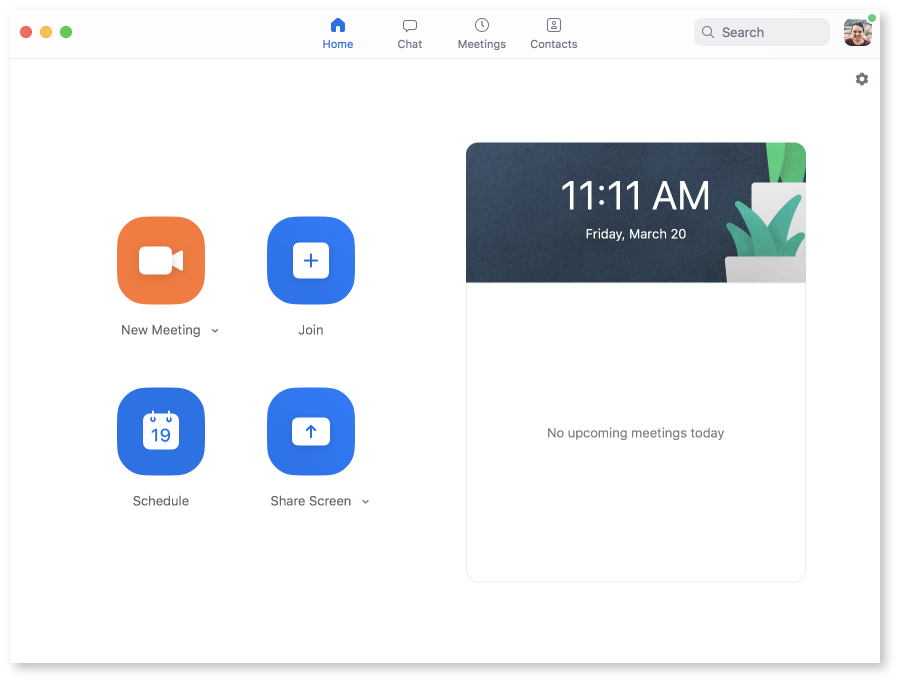Click the New Meeting label
This screenshot has width=900, height=683.
[161, 330]
